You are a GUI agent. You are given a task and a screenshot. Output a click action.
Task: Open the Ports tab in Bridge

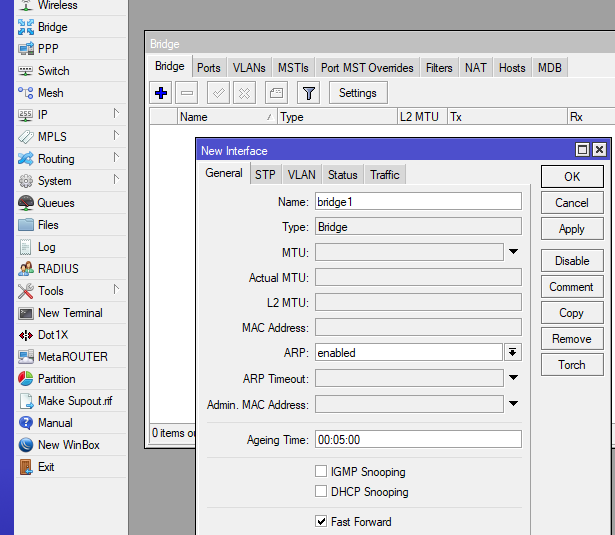208,68
